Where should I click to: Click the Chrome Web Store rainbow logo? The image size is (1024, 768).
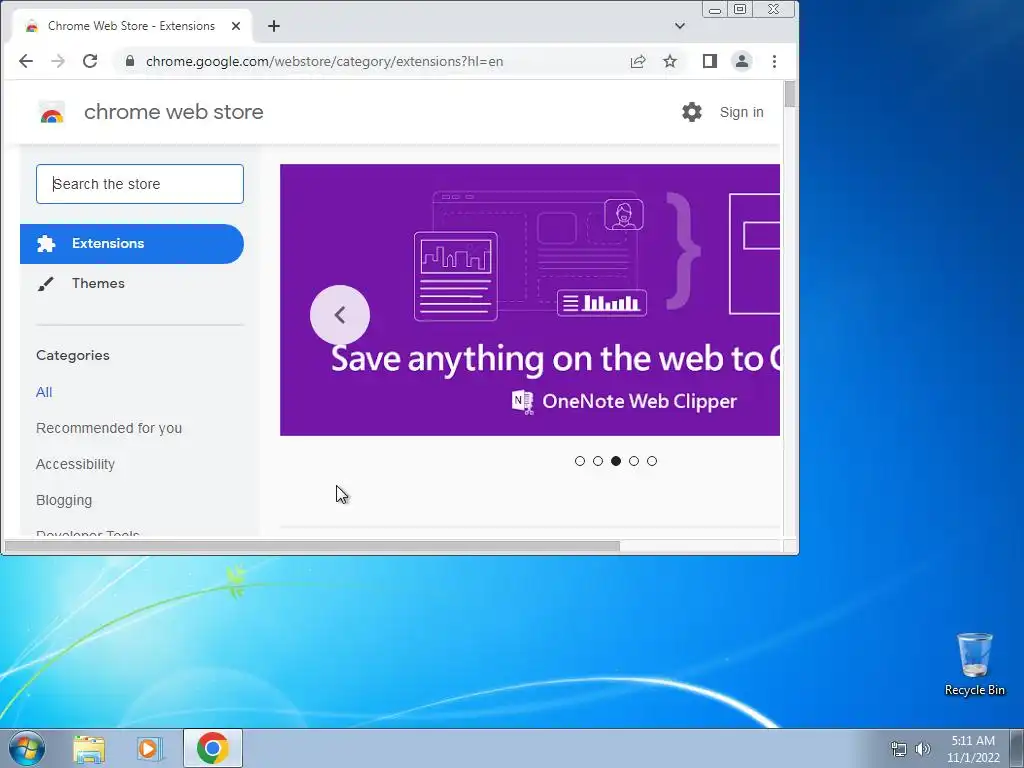click(52, 112)
